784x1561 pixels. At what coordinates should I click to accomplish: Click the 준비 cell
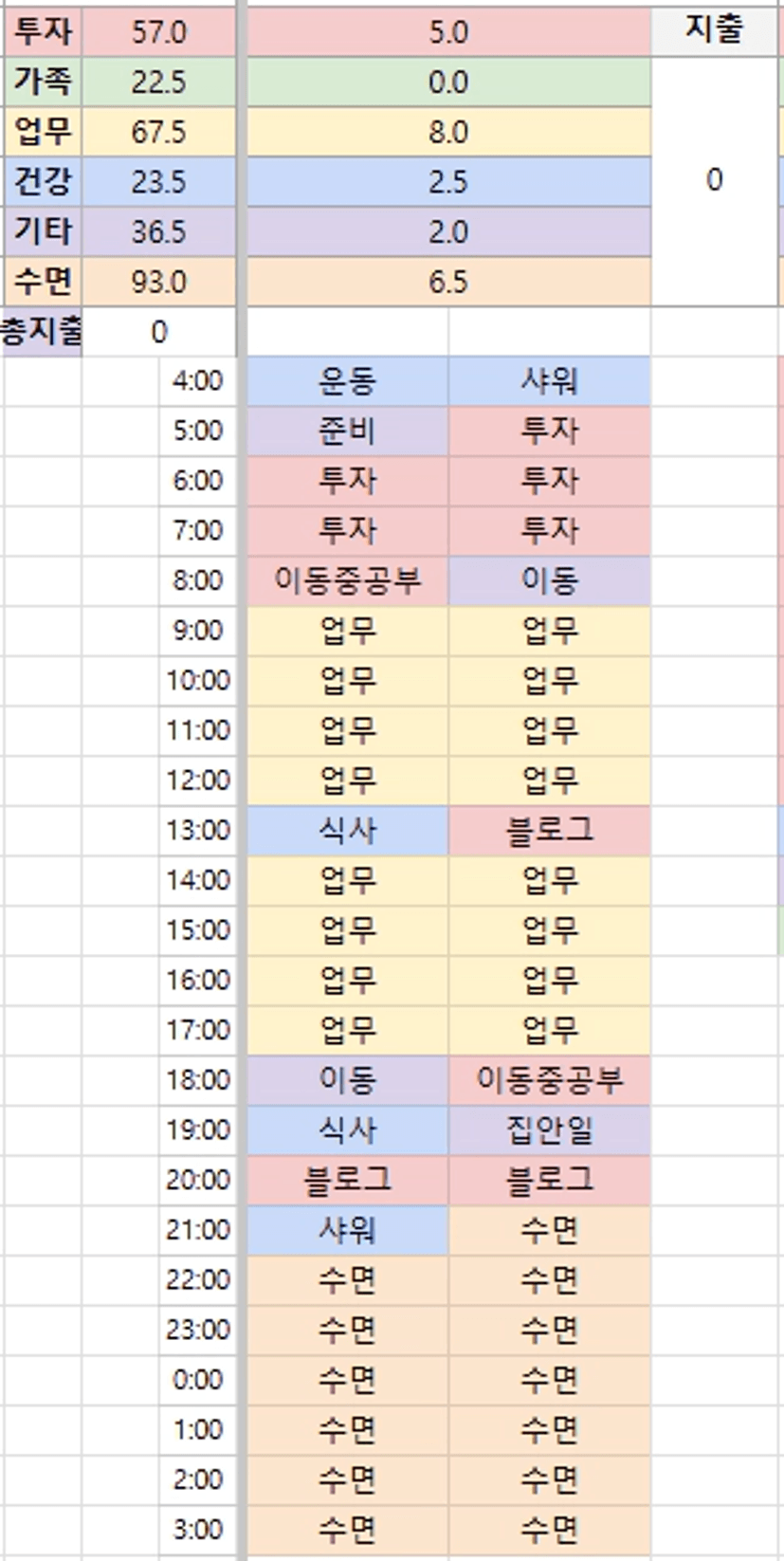coord(347,432)
